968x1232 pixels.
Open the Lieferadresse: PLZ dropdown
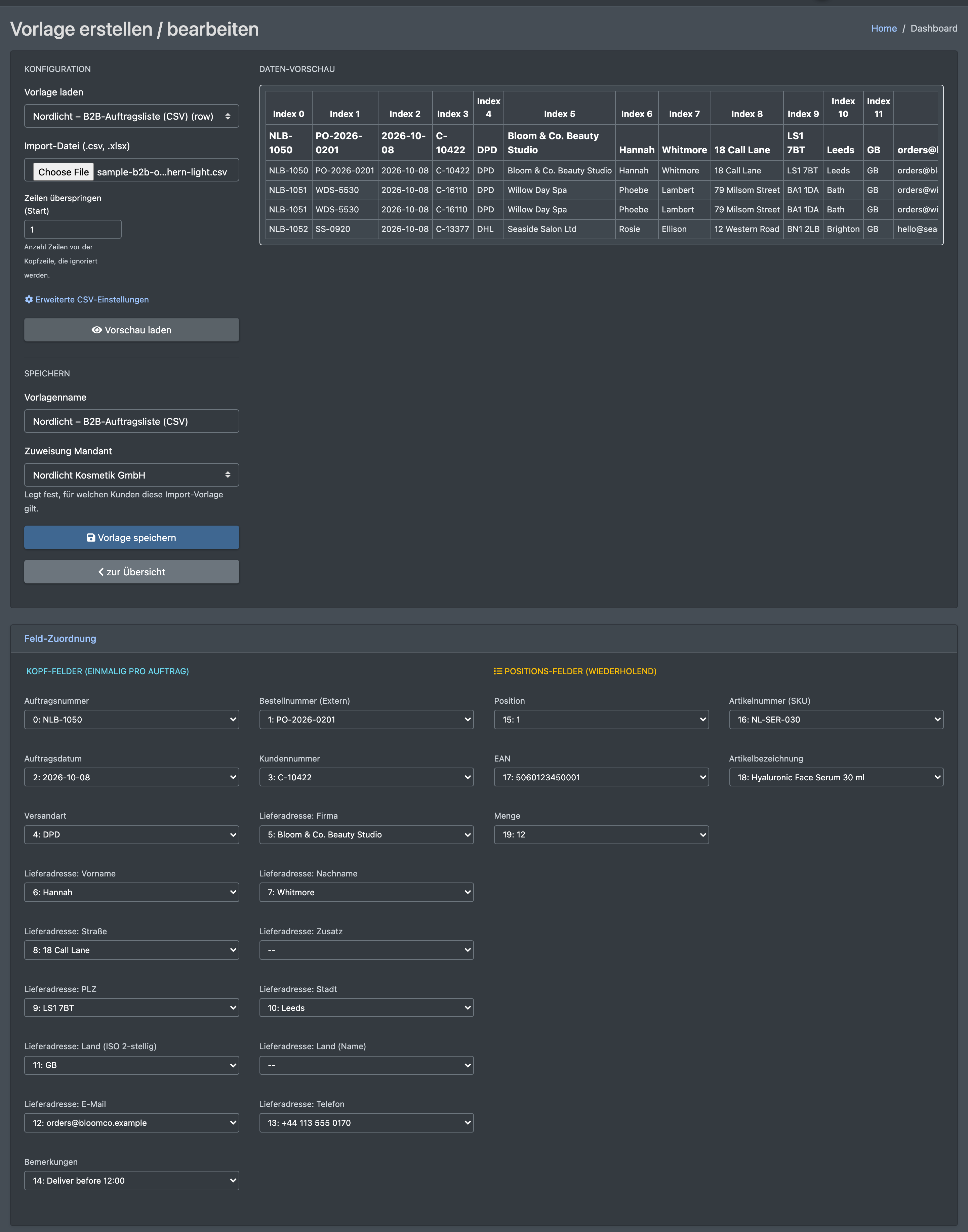[x=131, y=1008]
